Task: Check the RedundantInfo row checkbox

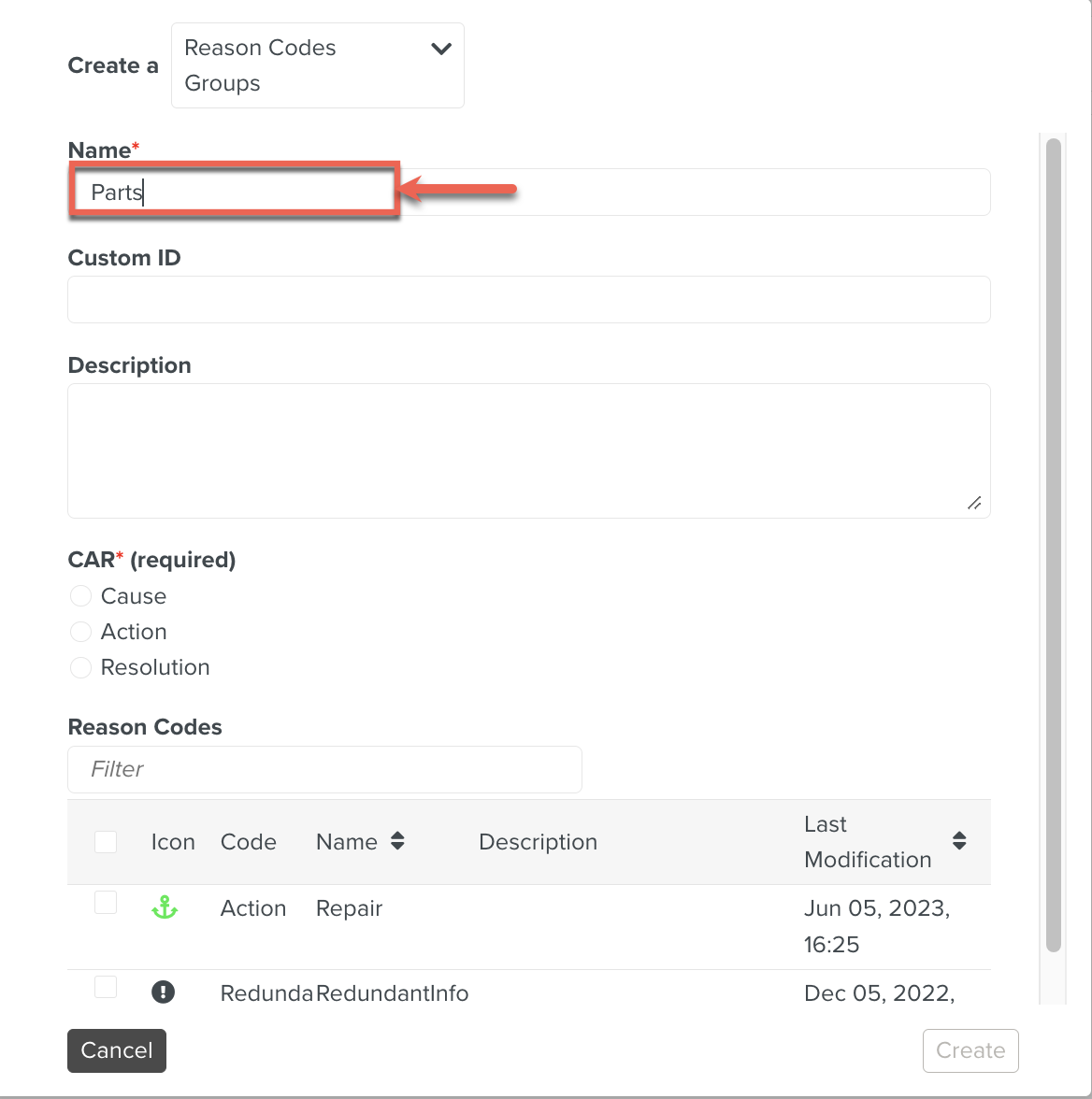Action: tap(106, 987)
